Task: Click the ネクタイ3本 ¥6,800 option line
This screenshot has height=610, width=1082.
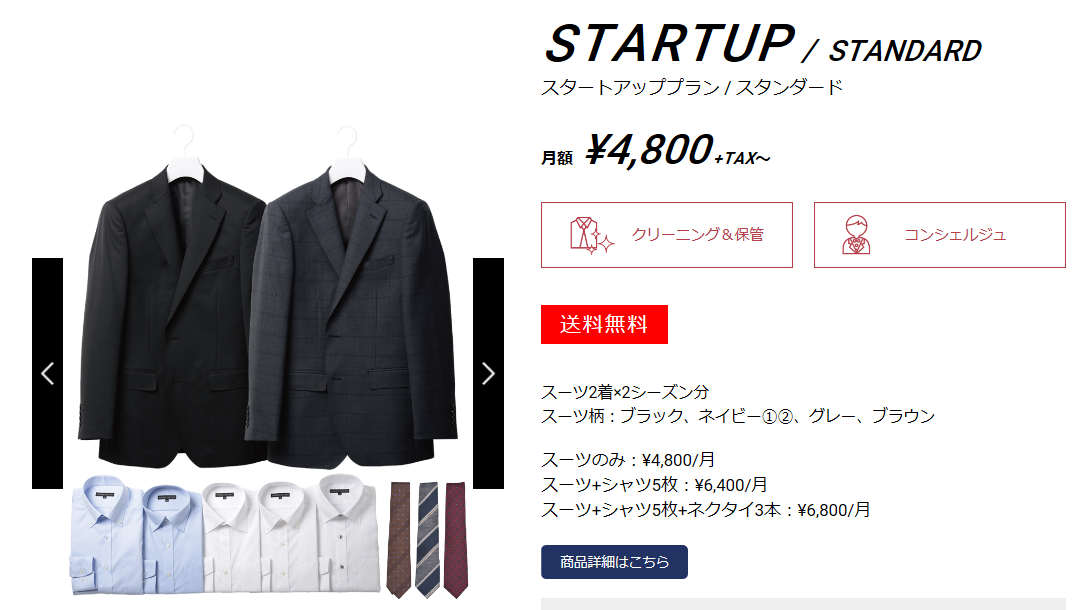Action: [705, 510]
